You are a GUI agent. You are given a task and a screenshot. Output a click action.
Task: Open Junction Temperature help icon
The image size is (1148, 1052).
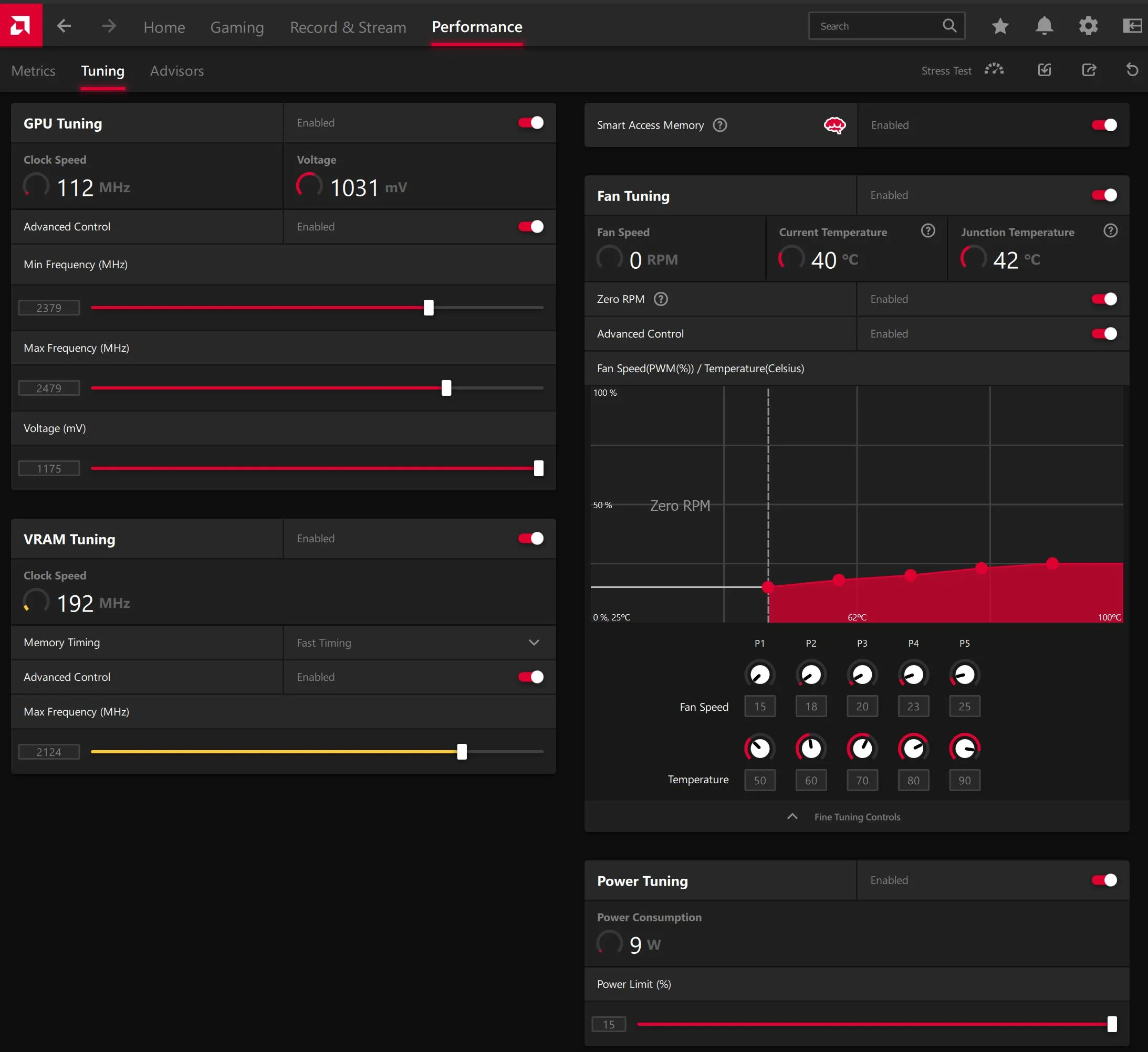[x=1110, y=230]
